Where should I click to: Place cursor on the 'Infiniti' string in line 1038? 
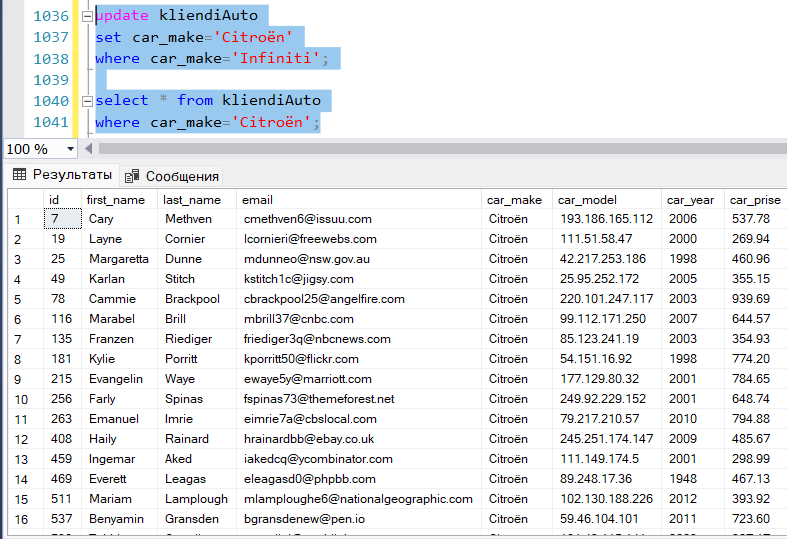275,59
